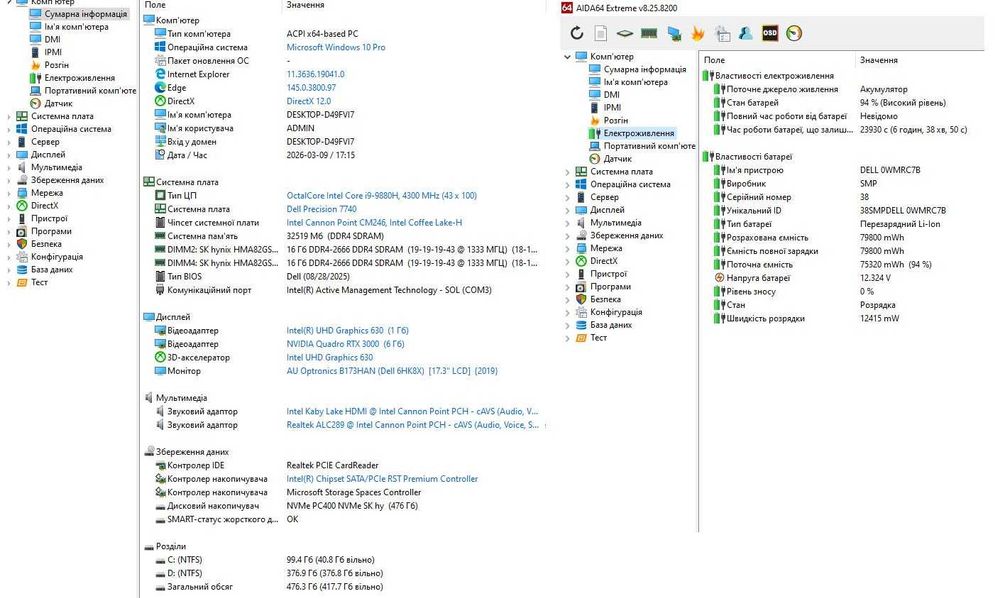Select Програми in the right window tree
Image resolution: width=1000 pixels, height=598 pixels.
(610, 286)
